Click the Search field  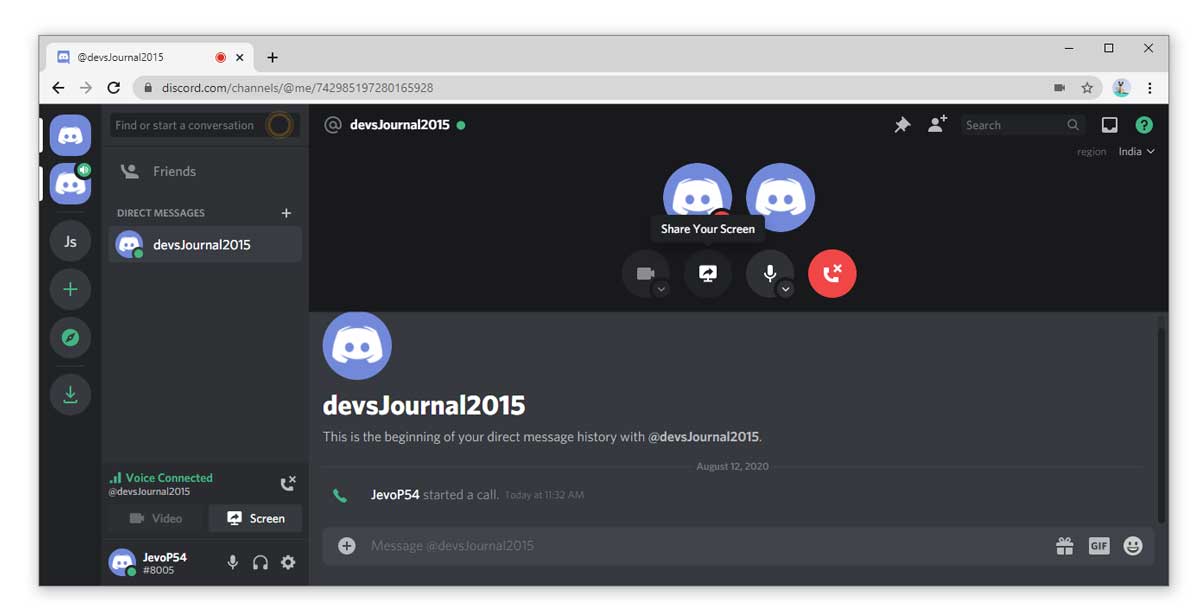click(x=1024, y=125)
